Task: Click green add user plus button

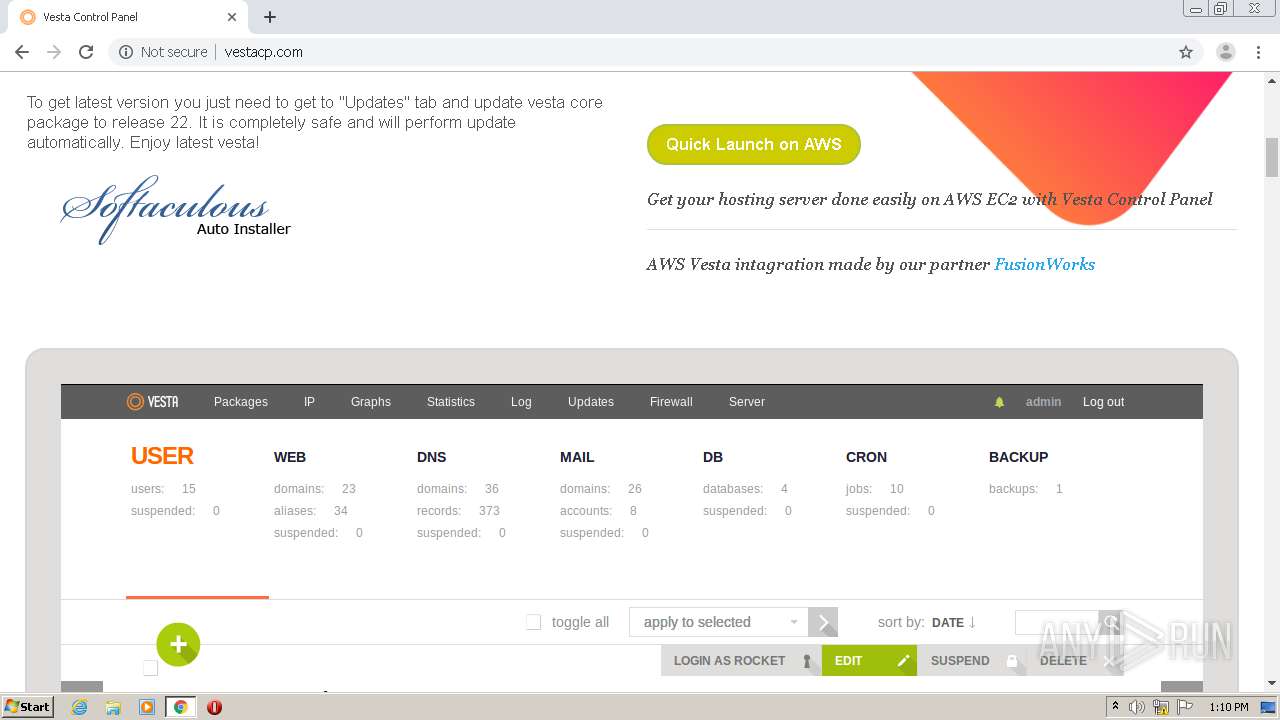Action: pyautogui.click(x=178, y=645)
